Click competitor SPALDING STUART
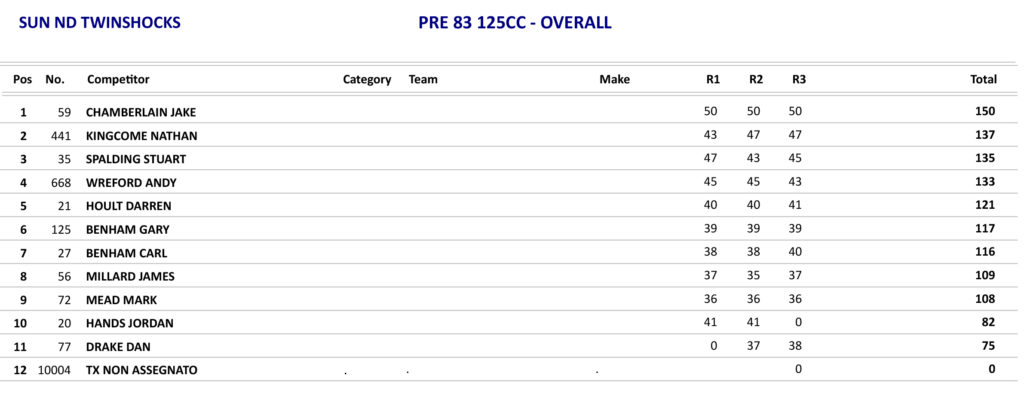The height and width of the screenshot is (409, 1024). click(x=135, y=159)
